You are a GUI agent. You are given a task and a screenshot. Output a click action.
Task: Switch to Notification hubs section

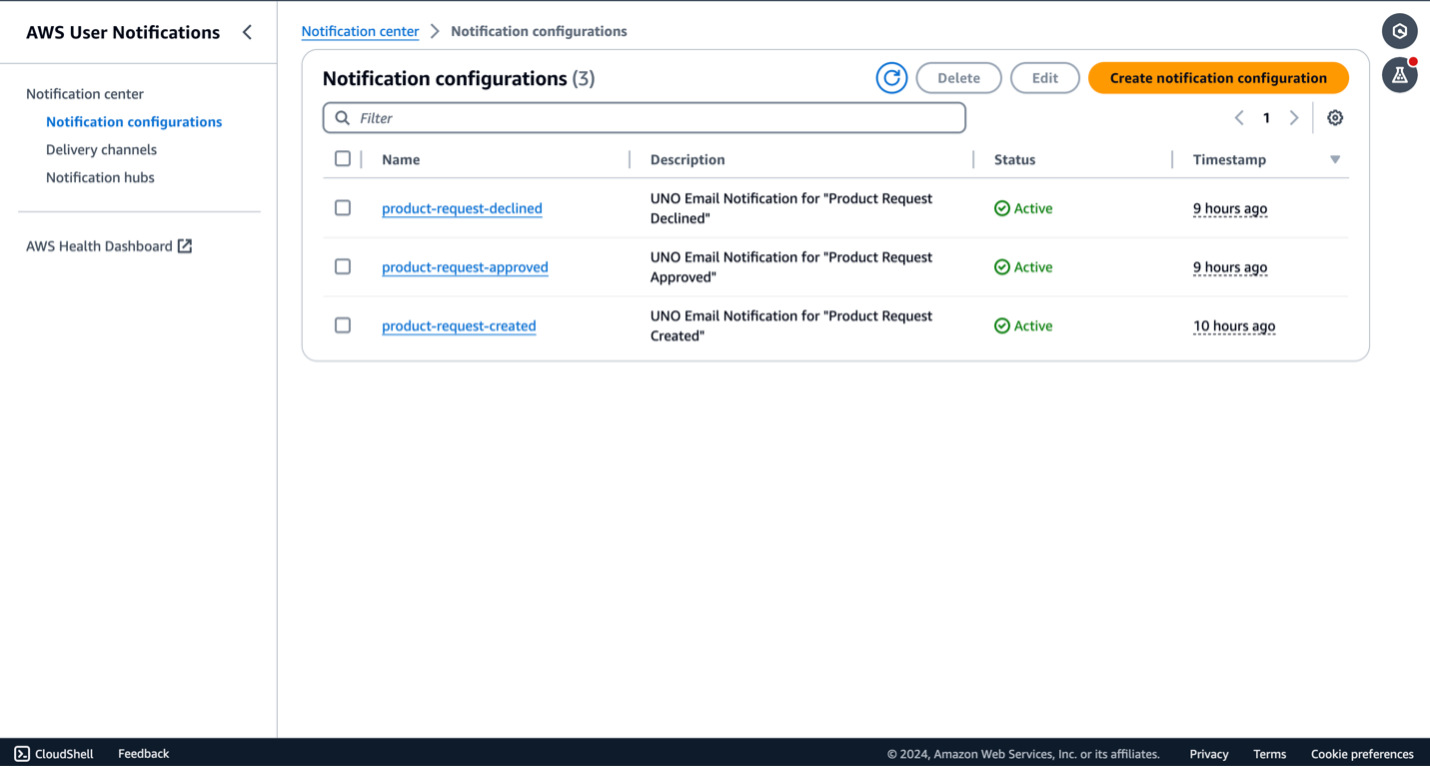click(100, 177)
